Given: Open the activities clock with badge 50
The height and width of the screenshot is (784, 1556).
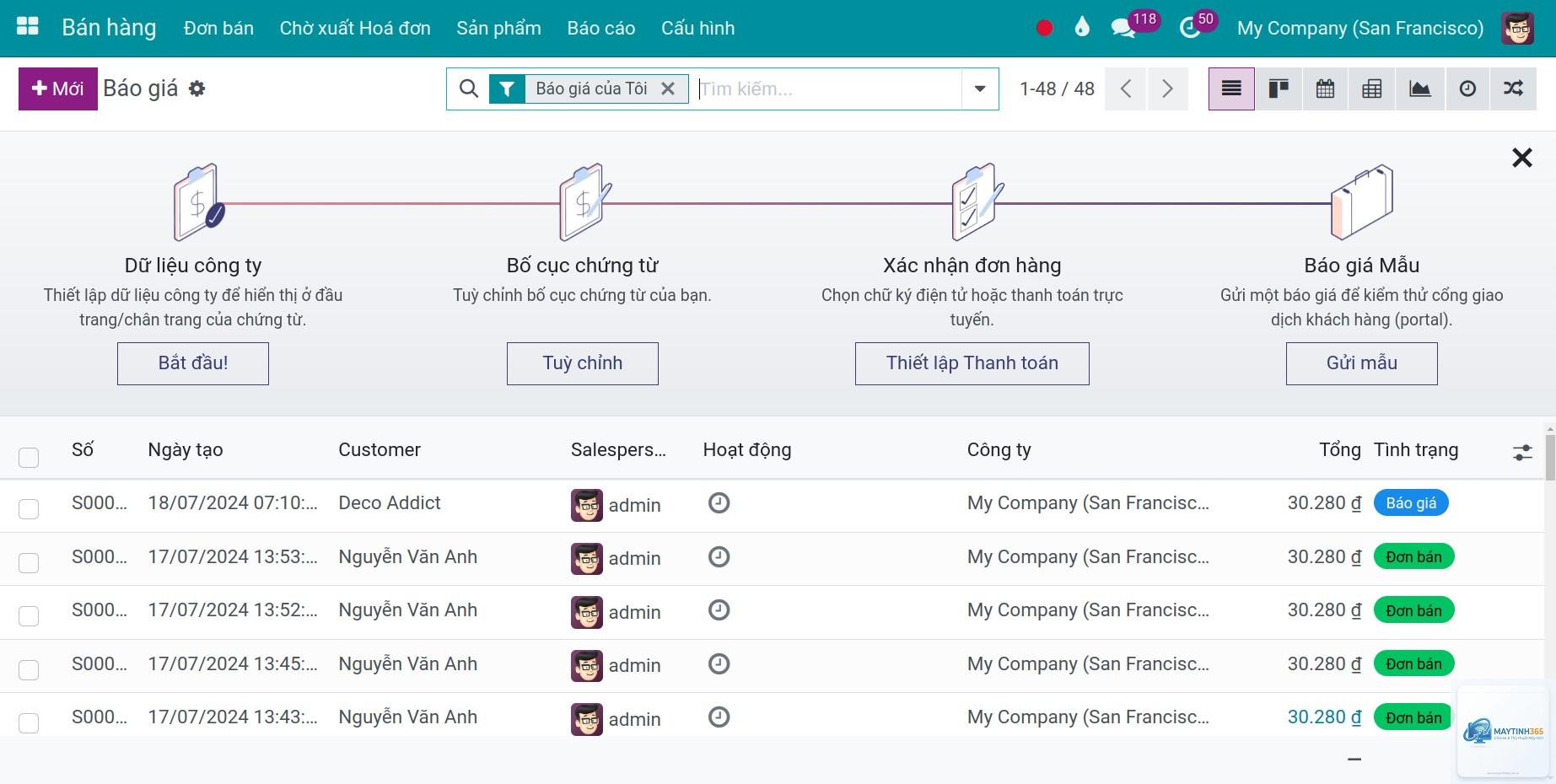Looking at the screenshot, I should (1190, 28).
